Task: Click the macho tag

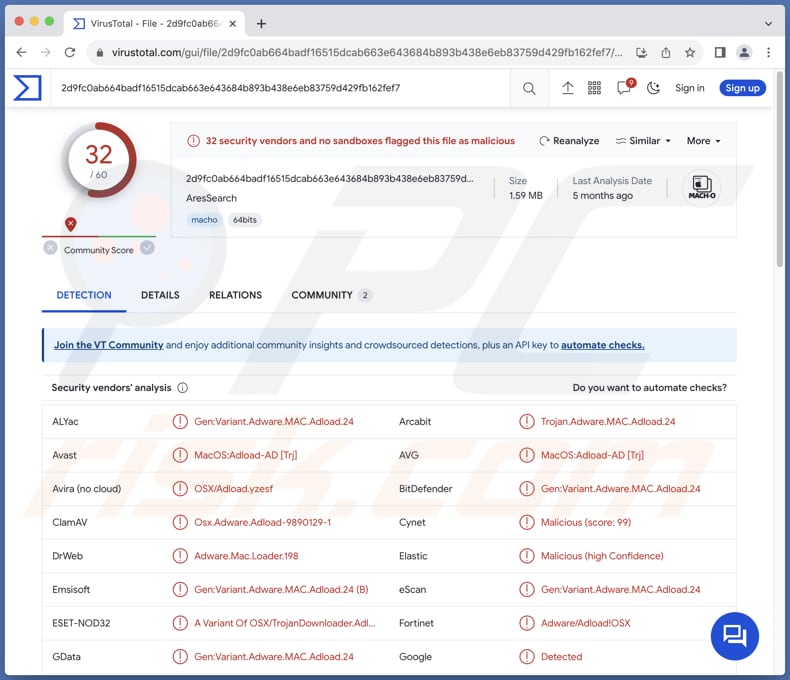Action: pos(204,220)
